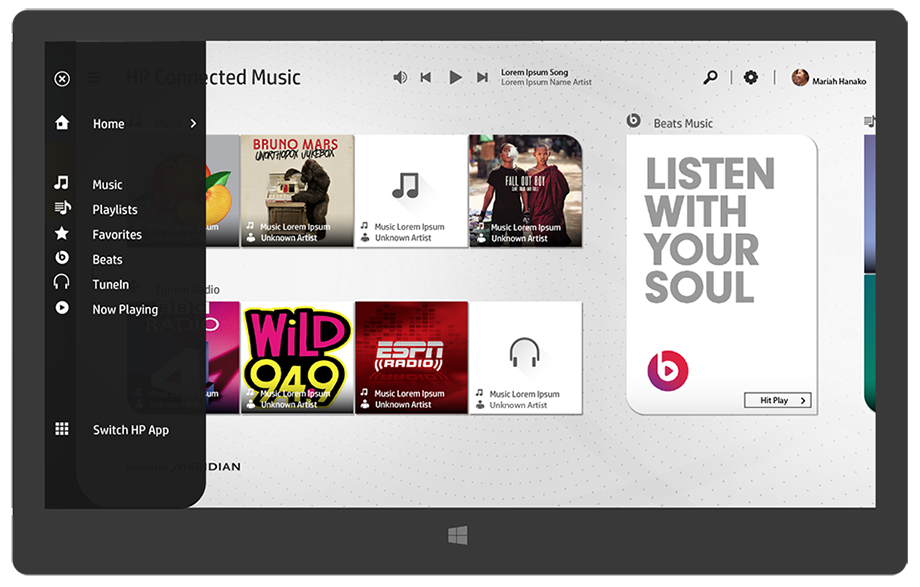Go to Favorites in the side menu
This screenshot has height=587, width=920.
pos(117,235)
